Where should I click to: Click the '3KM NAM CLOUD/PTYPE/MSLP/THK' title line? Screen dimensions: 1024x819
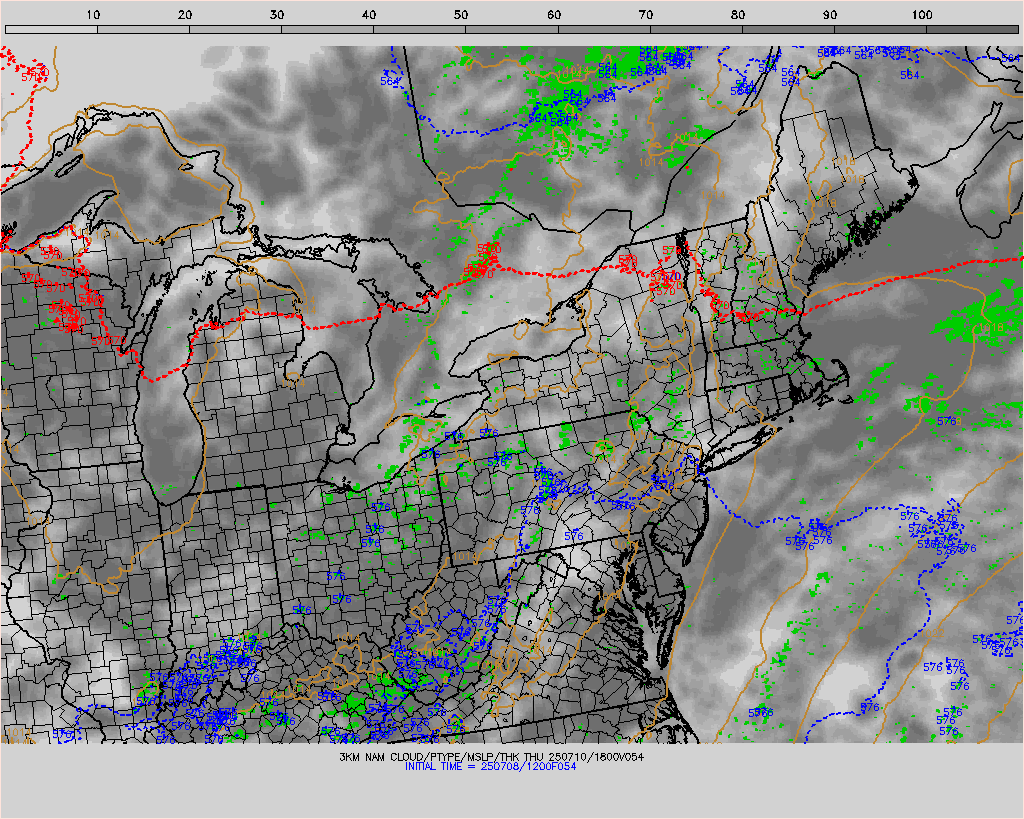tap(491, 757)
